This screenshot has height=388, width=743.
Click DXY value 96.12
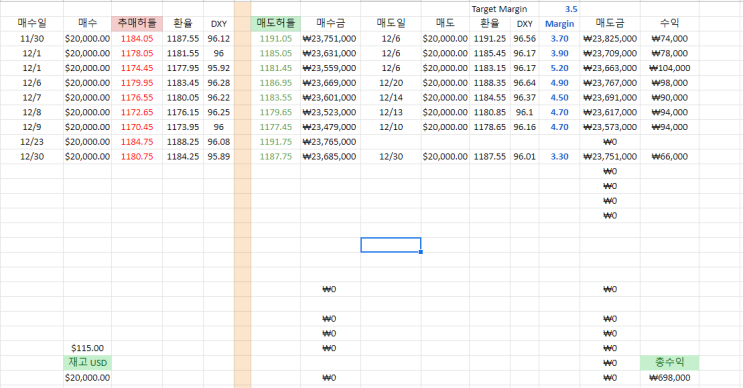218,38
